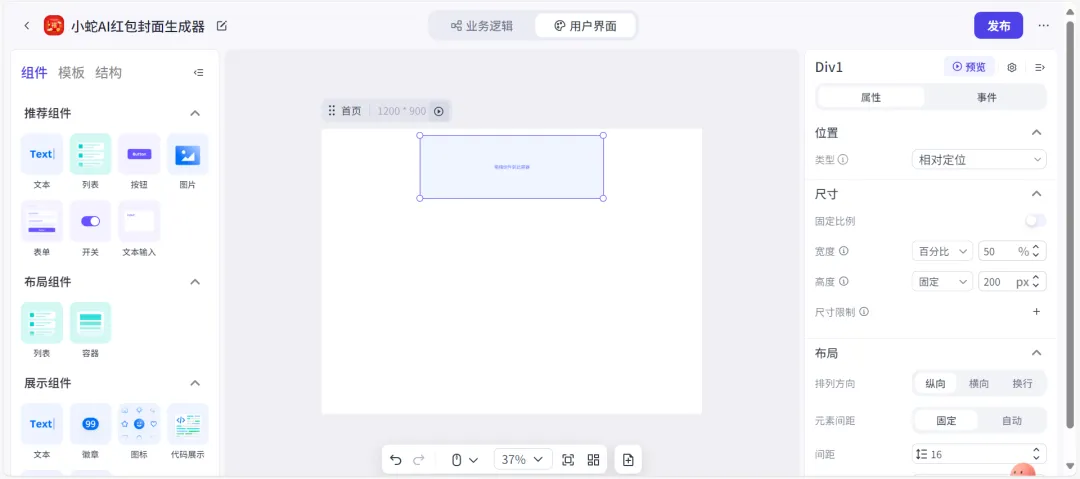This screenshot has height=479, width=1080.
Task: Click info icon next to 宽度
Action: (843, 251)
